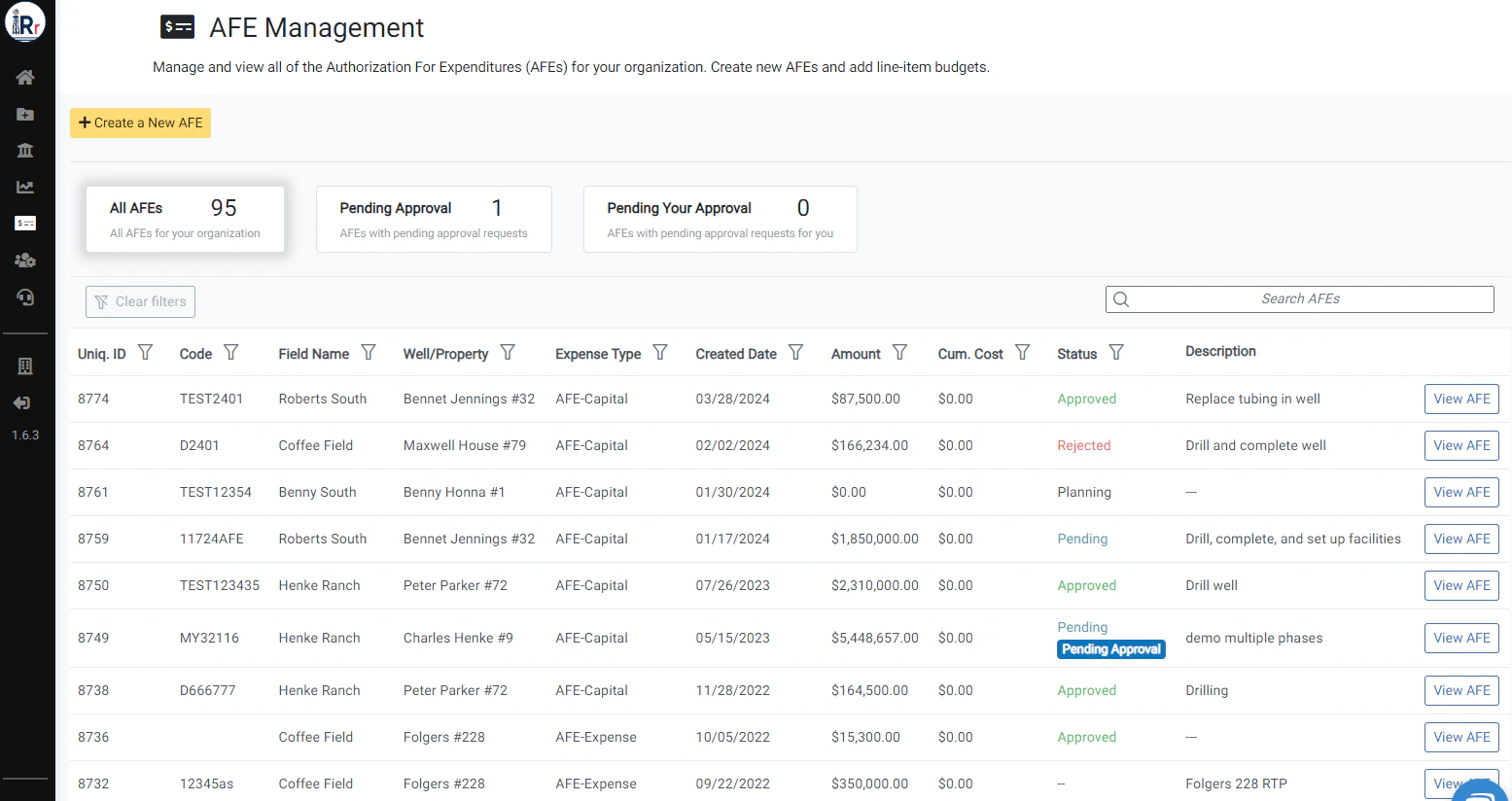
Task: Select code D666777 cell
Action: [x=207, y=690]
